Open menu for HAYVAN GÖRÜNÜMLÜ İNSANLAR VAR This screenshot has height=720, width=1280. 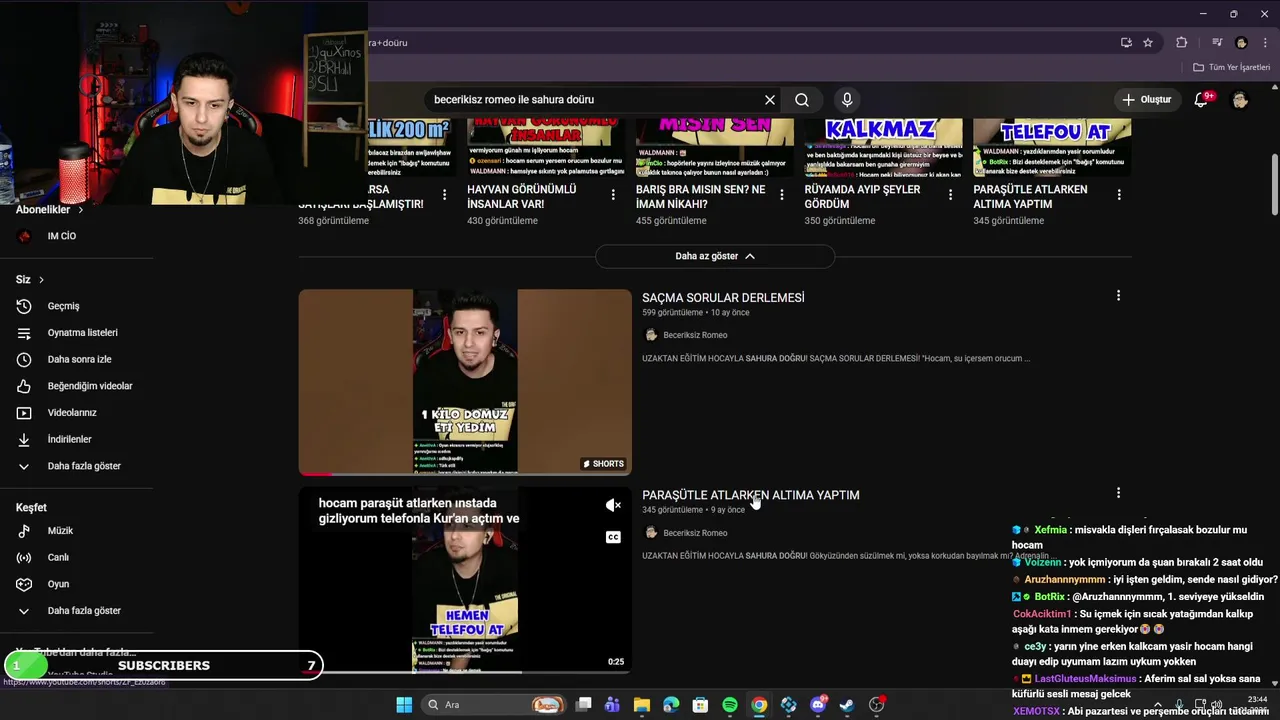[613, 195]
